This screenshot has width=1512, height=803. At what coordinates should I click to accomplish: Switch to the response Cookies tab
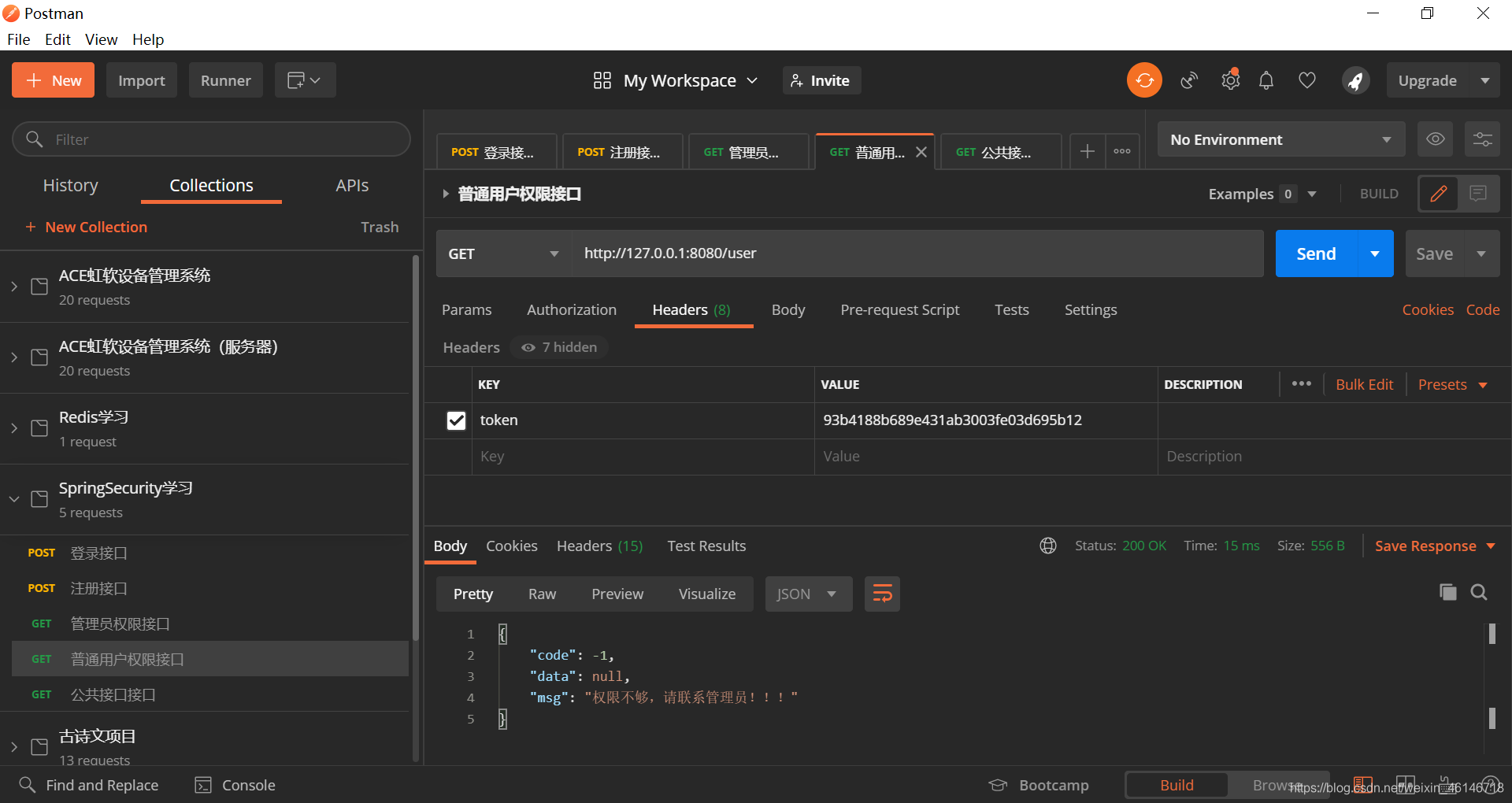[x=512, y=546]
